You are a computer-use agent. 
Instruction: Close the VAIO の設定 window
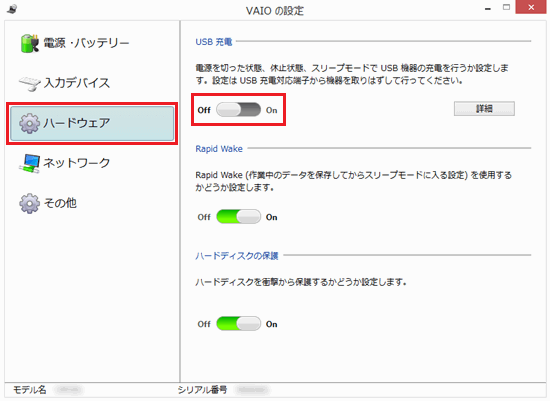click(531, 7)
